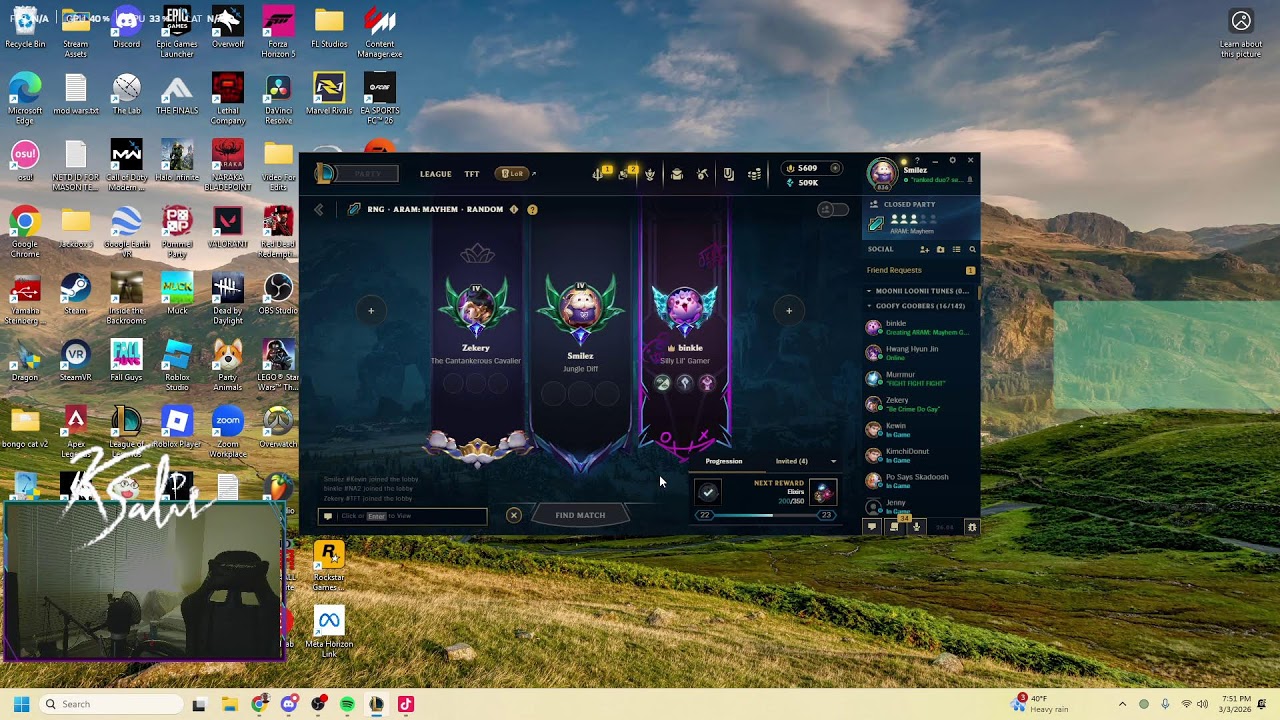Open the VALORANT desktop shortcut
Viewport: 1280px width, 720px height.
click(228, 226)
